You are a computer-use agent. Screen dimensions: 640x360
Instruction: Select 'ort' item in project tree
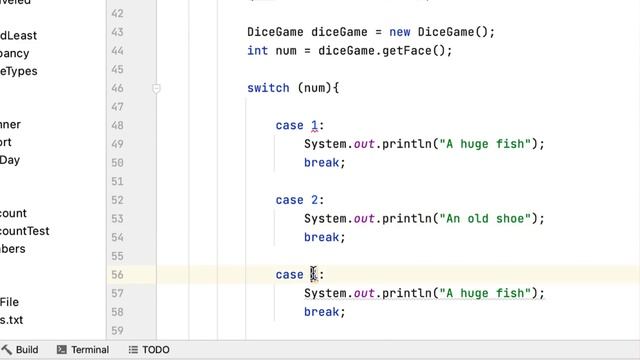6,142
